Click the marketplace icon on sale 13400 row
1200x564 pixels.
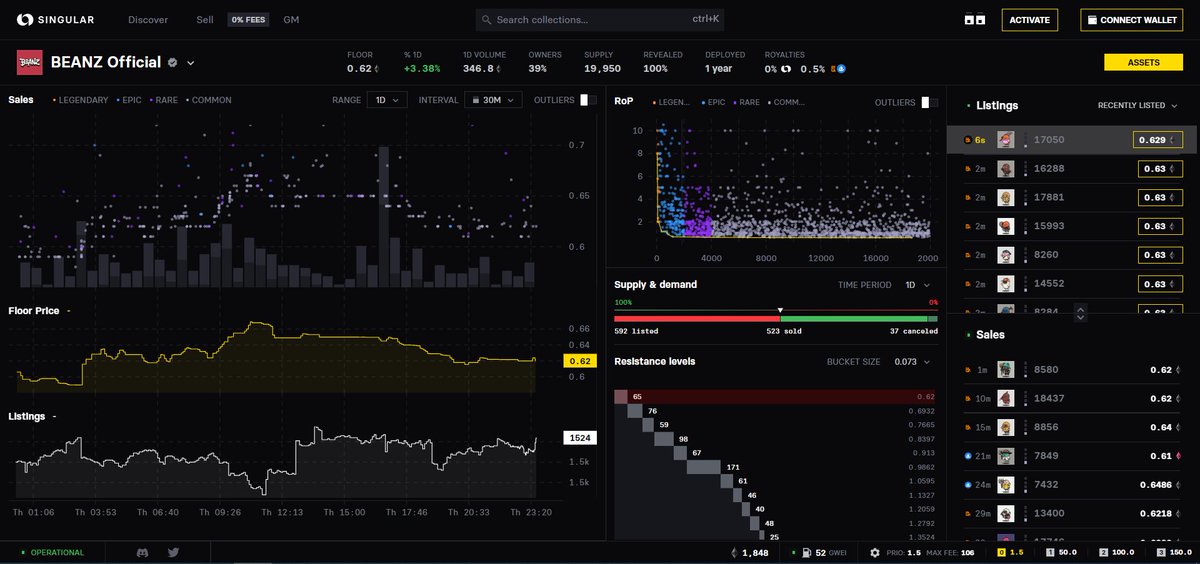pos(967,514)
